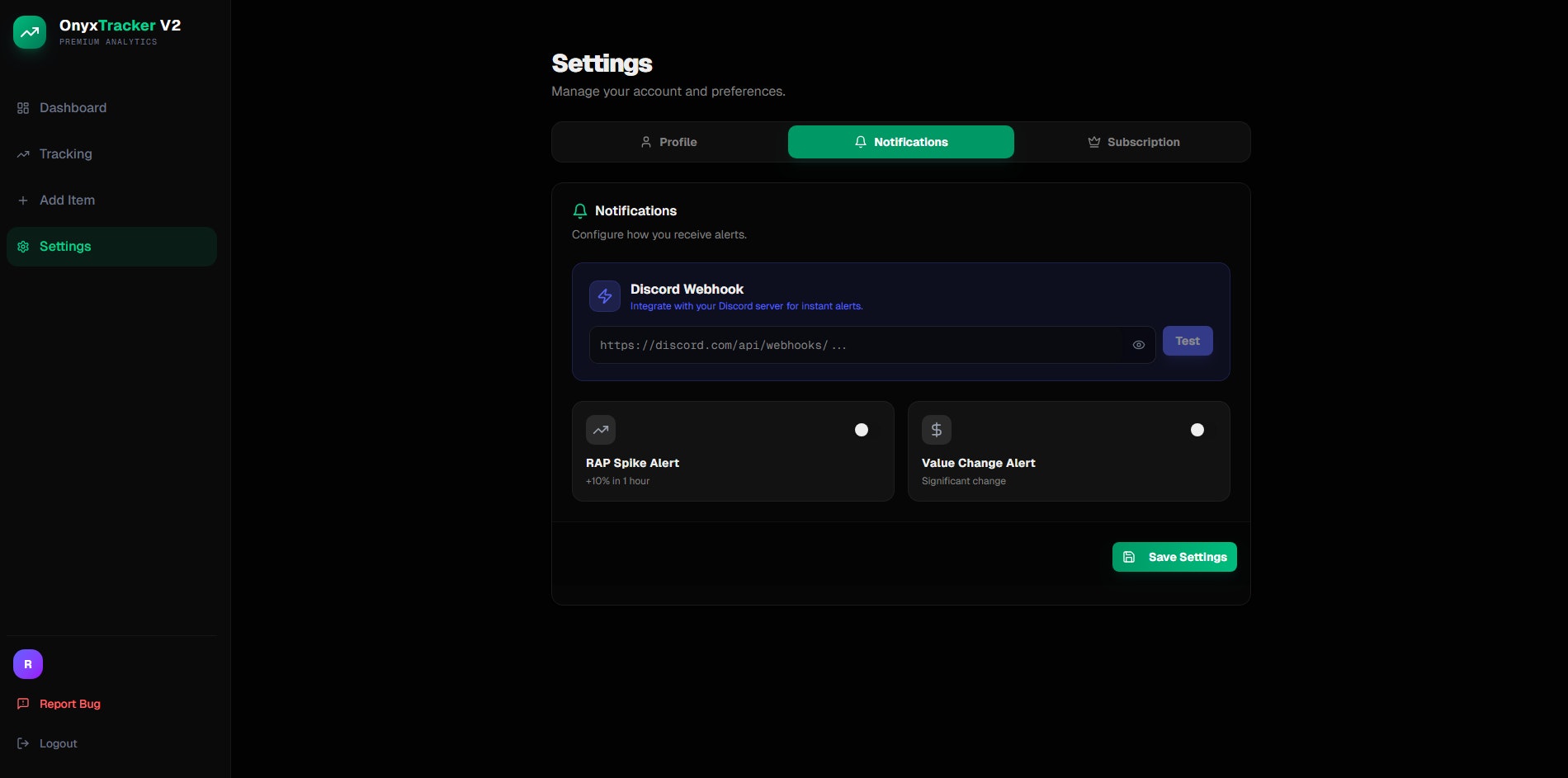Click the Discord Webhook lightning icon

pyautogui.click(x=604, y=295)
